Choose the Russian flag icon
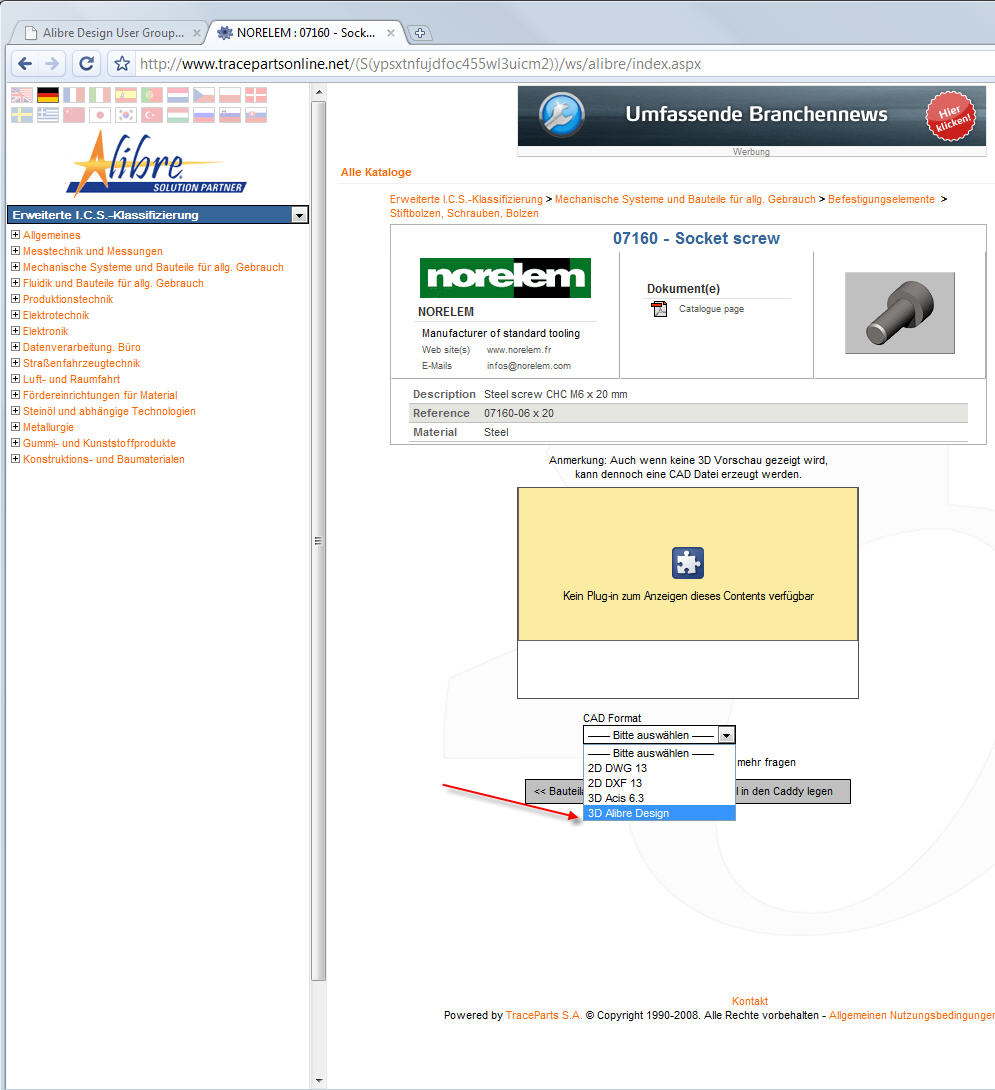Viewport: 995px width, 1090px height. (x=204, y=115)
